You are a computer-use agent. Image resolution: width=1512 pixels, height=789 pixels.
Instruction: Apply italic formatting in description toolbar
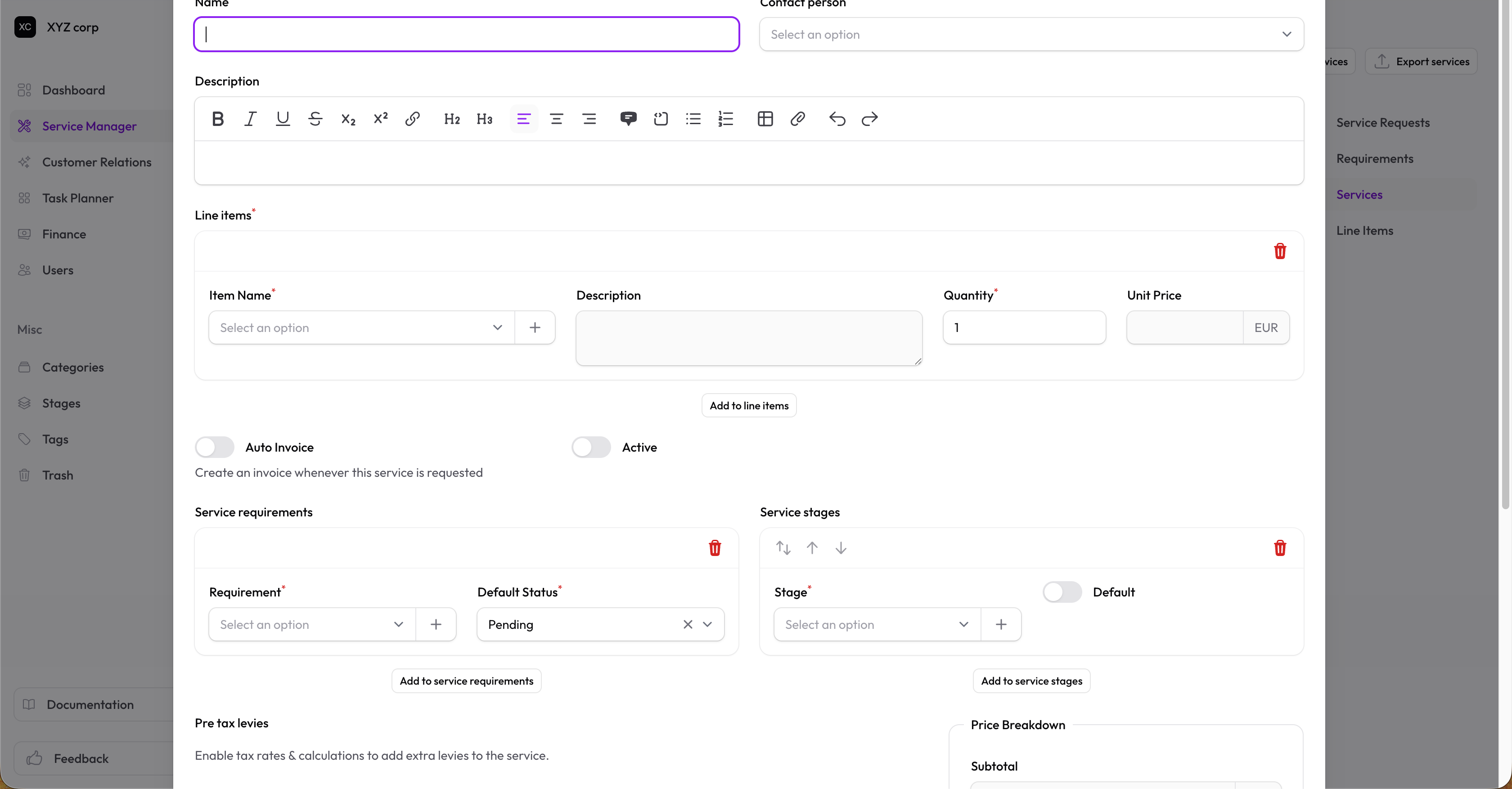251,119
